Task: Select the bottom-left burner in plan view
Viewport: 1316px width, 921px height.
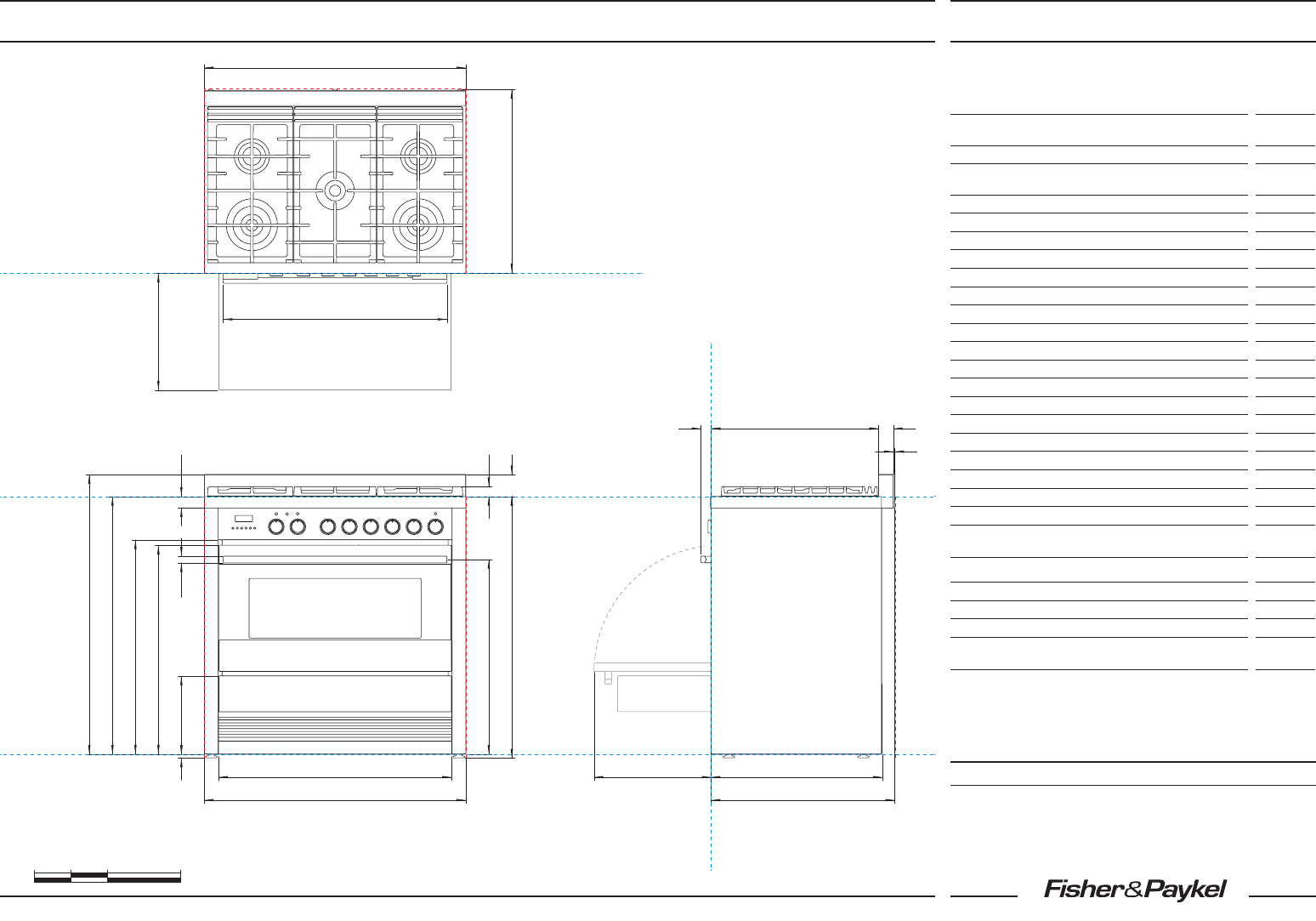Action: coord(251,225)
